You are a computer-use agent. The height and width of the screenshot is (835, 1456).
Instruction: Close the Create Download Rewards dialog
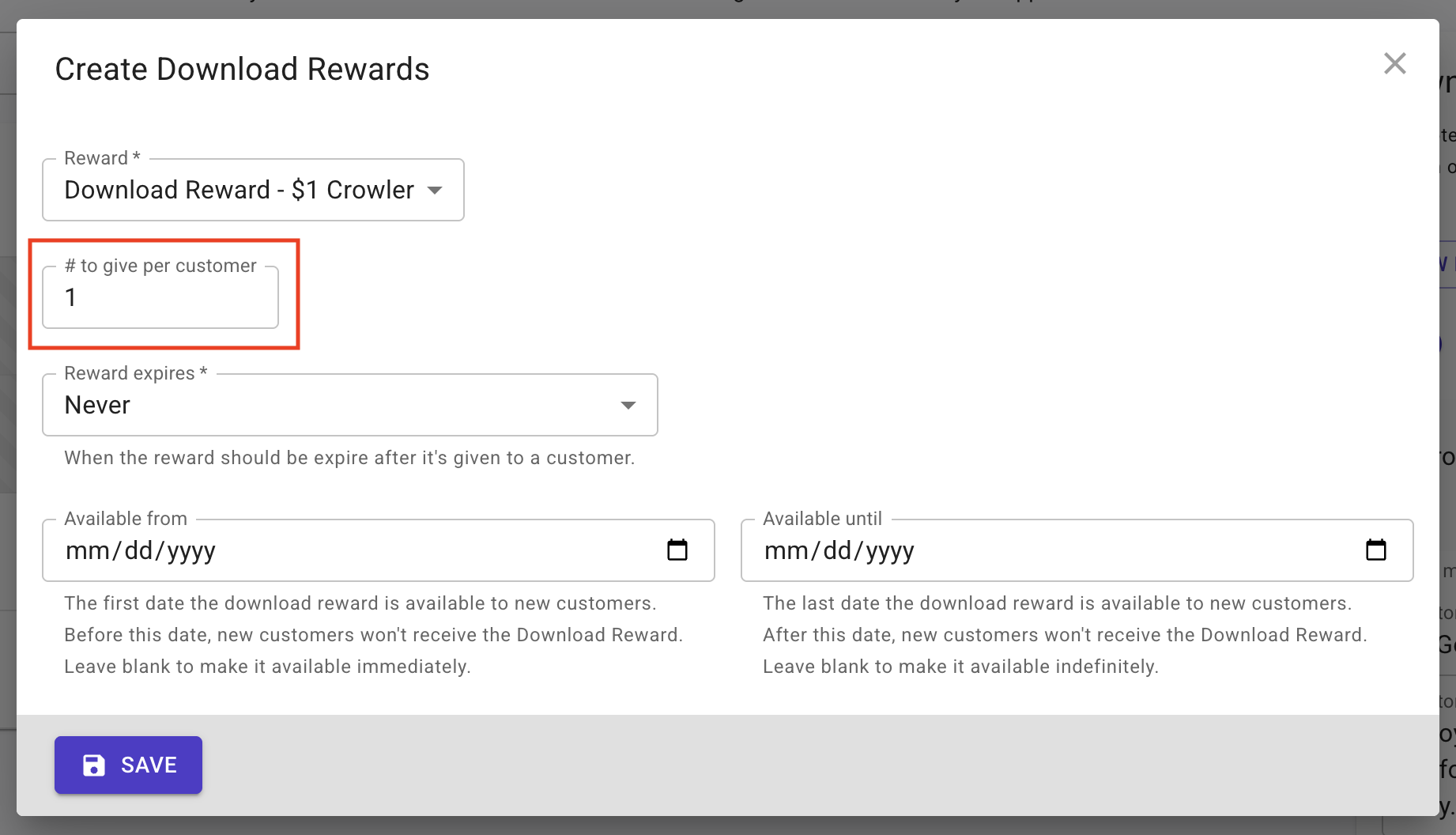click(1394, 63)
